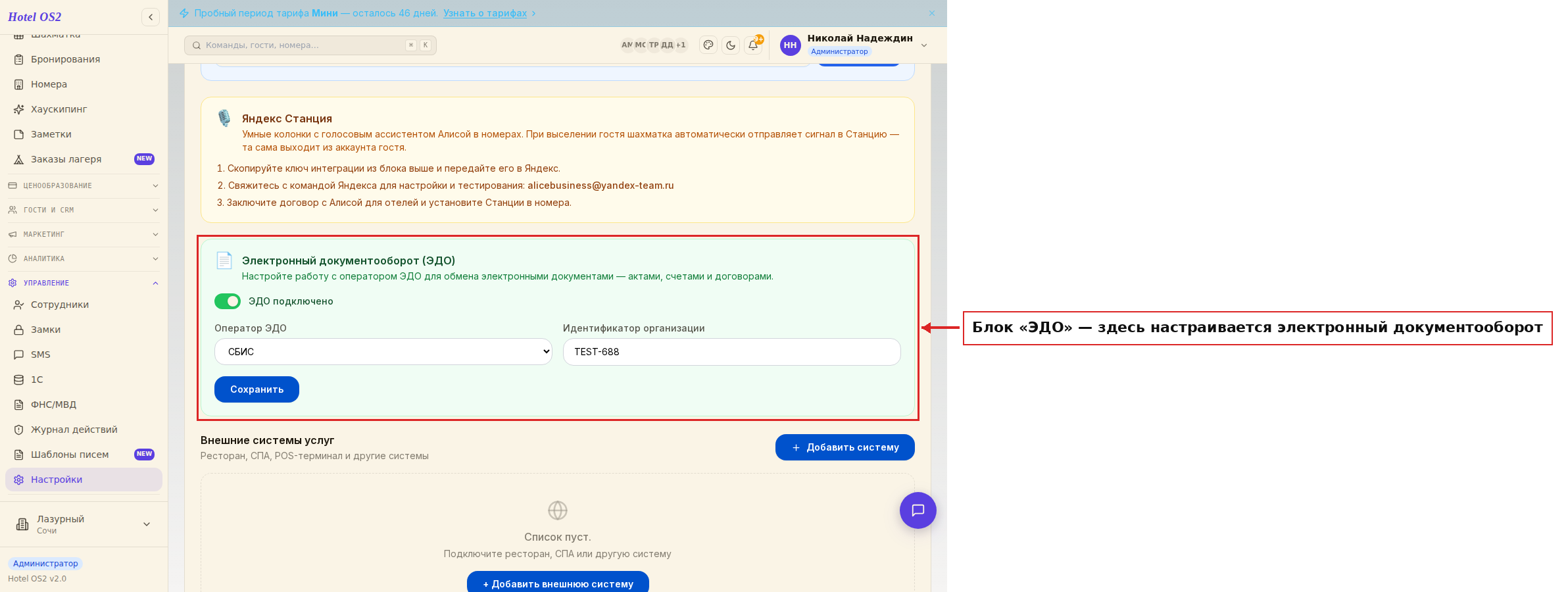Close the trial period banner
Viewport: 1568px width, 592px height.
(x=931, y=13)
